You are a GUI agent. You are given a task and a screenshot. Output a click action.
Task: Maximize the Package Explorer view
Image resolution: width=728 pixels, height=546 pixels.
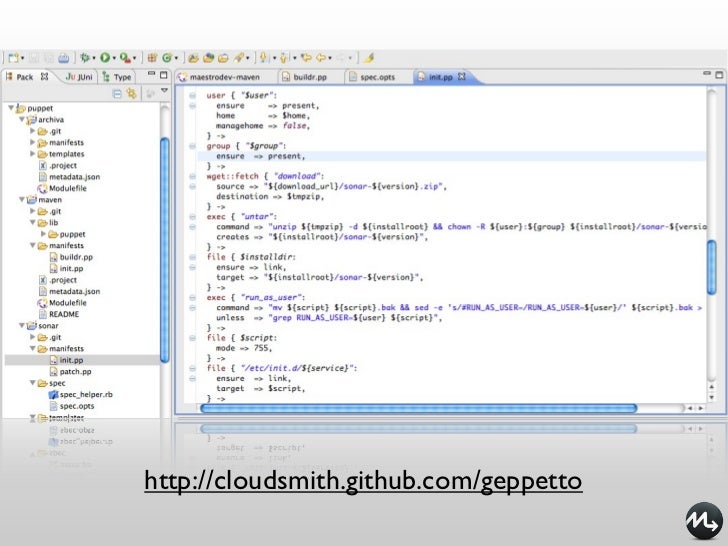[x=163, y=75]
